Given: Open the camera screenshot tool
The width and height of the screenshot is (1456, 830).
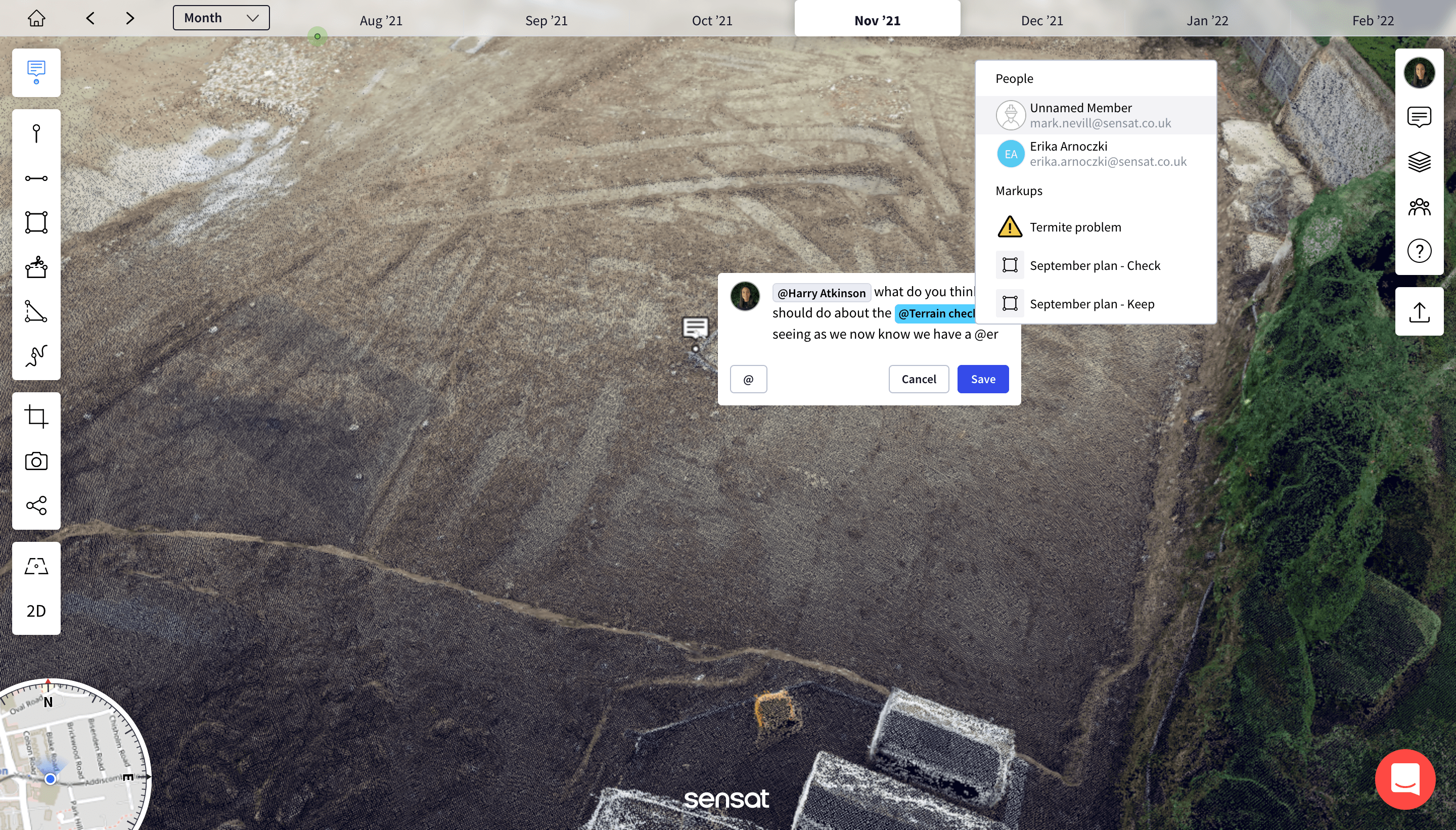Looking at the screenshot, I should 36,461.
